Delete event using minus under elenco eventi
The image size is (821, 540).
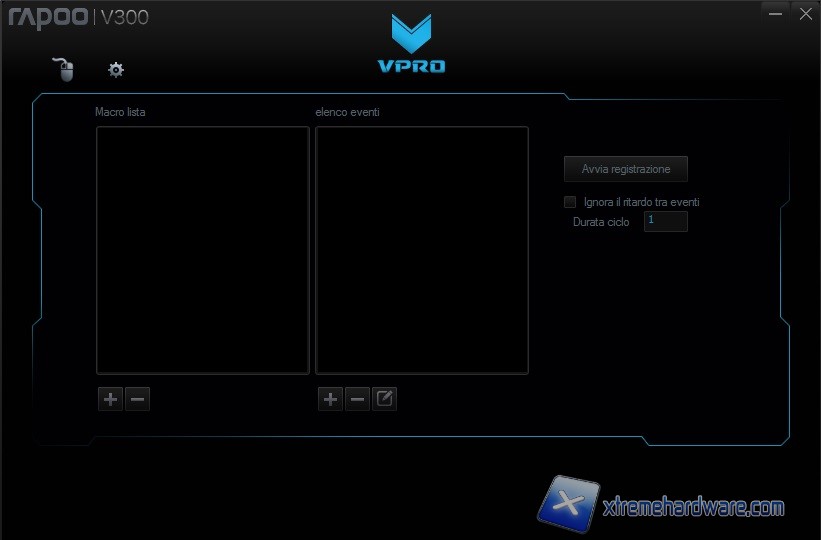tap(357, 400)
